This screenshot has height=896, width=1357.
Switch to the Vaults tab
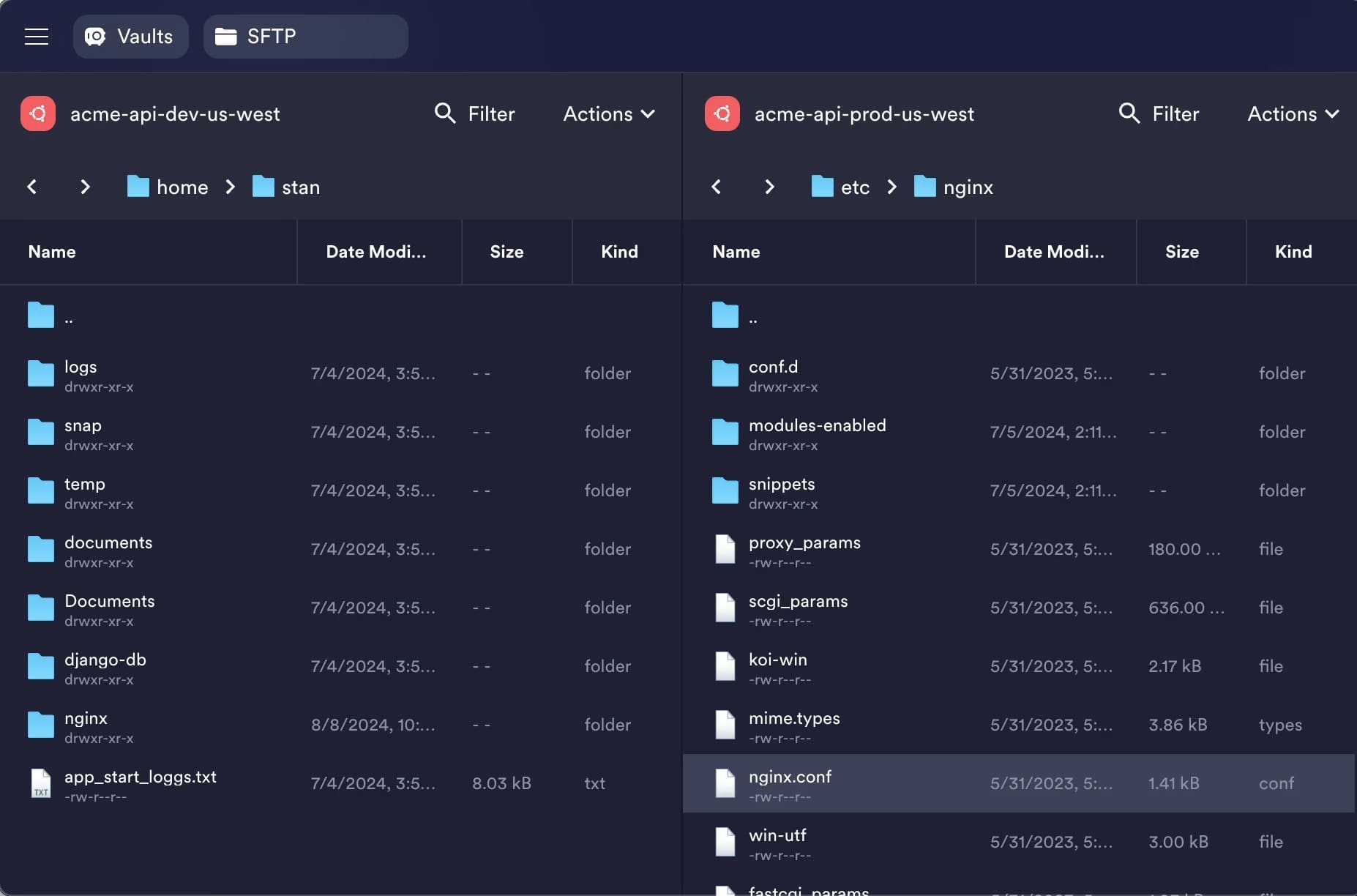point(131,37)
